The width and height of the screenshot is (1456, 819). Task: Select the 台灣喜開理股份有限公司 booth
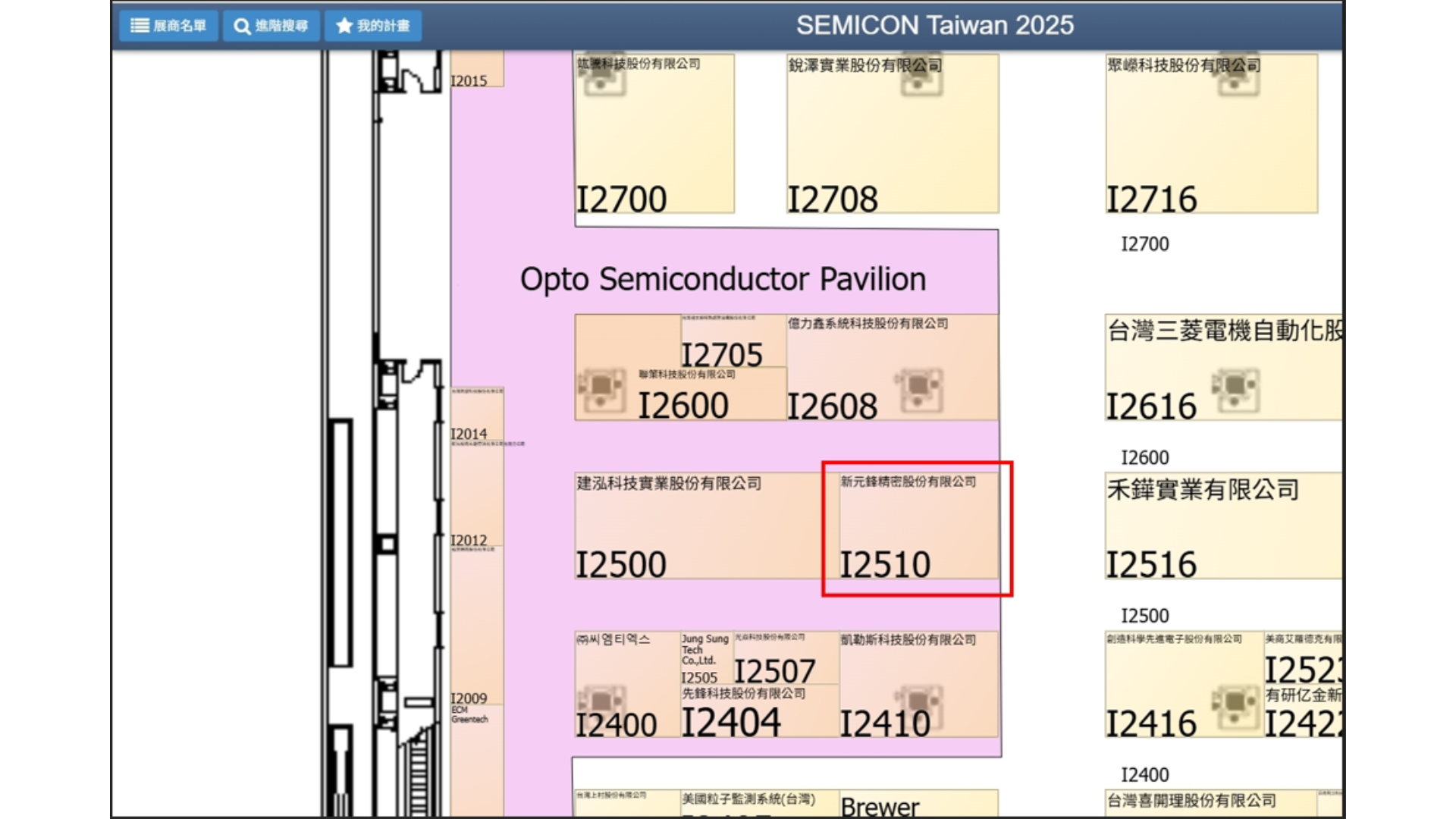pos(1211,804)
